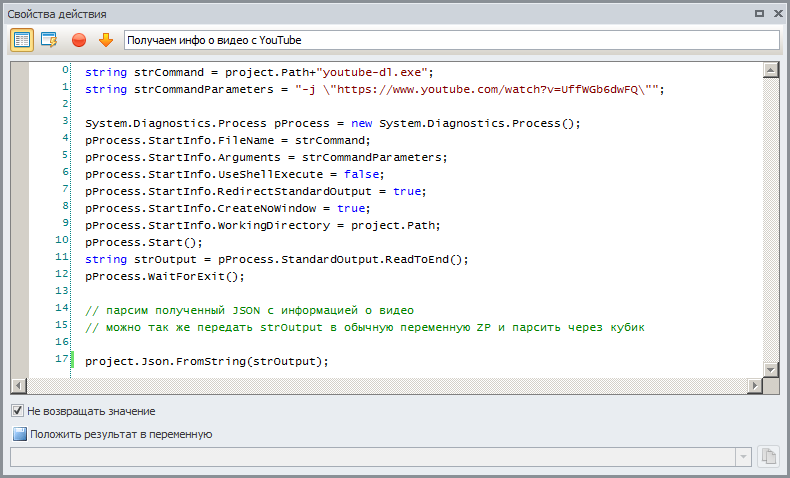Click the orange down arrow icon

pyautogui.click(x=106, y=40)
